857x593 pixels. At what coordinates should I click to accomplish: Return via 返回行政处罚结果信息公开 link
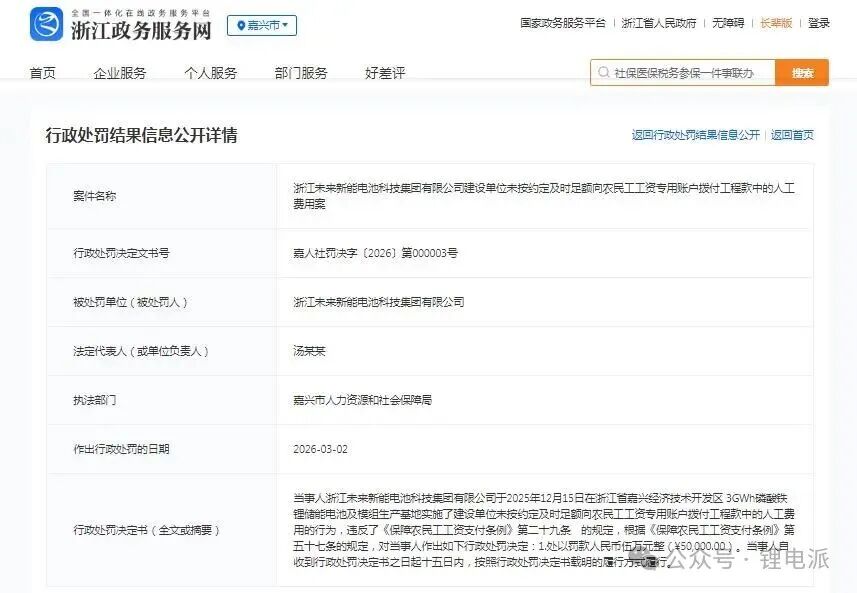(695, 135)
